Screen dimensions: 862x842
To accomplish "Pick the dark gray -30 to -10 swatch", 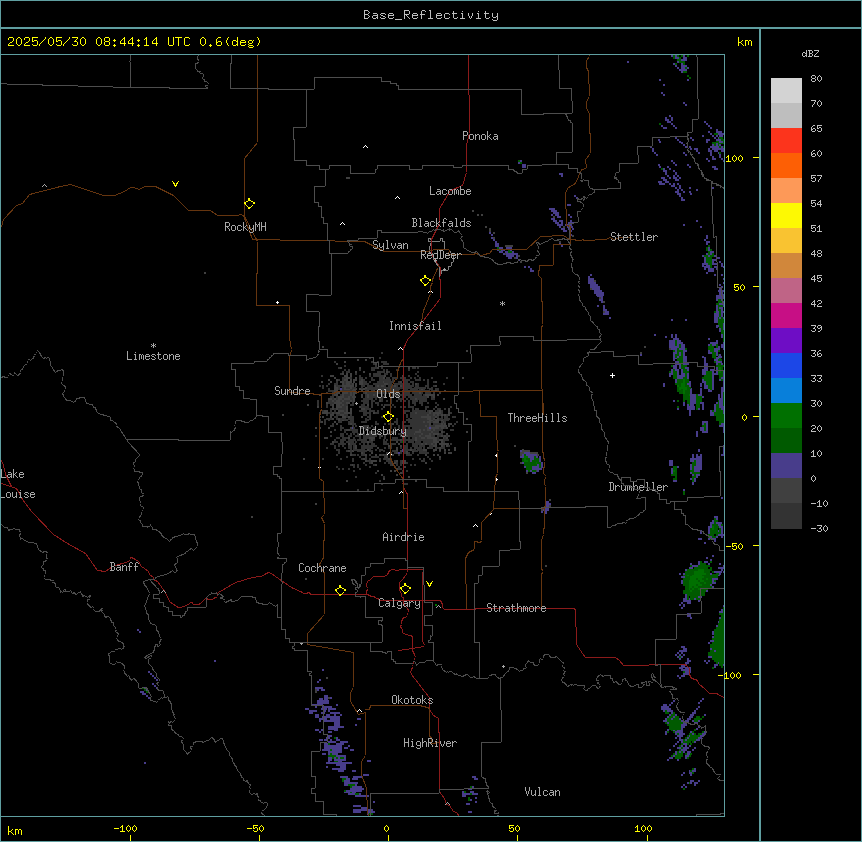I will (x=786, y=516).
